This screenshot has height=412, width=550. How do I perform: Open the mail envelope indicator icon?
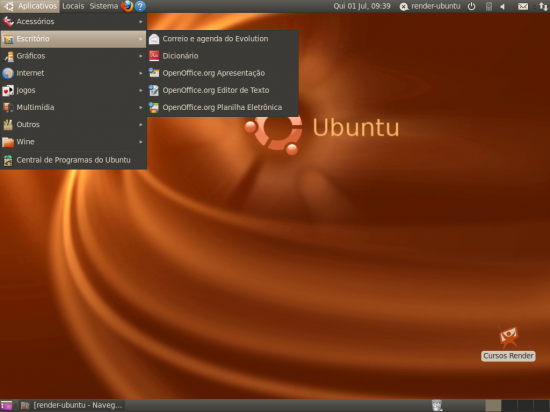(523, 6)
